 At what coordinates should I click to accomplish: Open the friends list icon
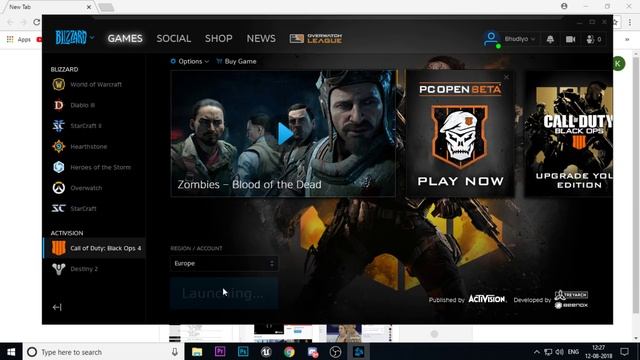click(x=590, y=39)
